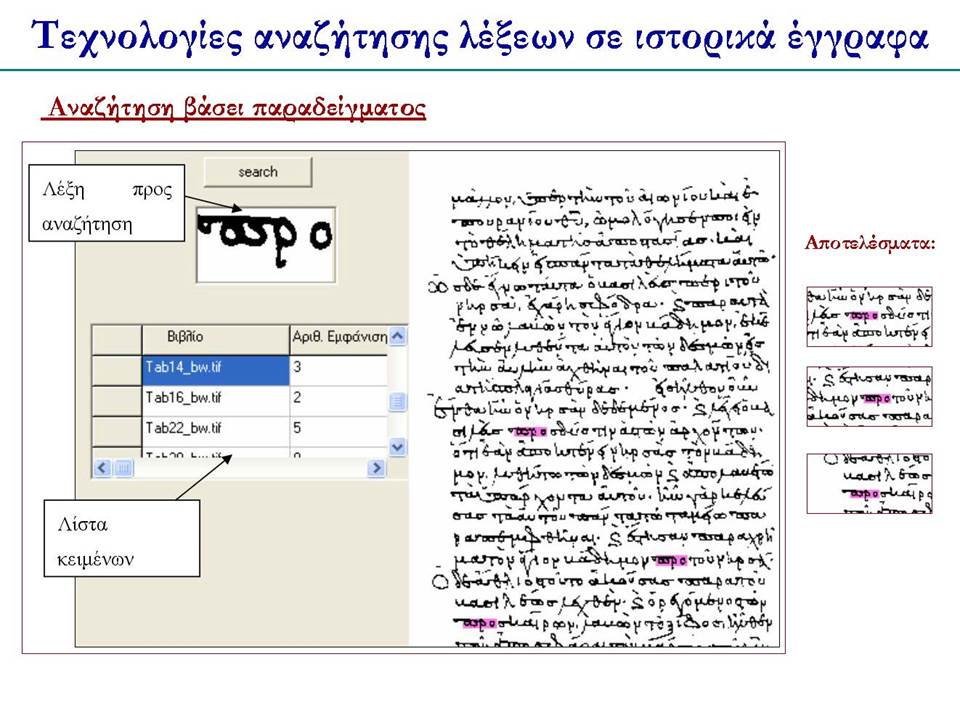
Task: Click the Βιβλίο column header
Action: (x=216, y=339)
